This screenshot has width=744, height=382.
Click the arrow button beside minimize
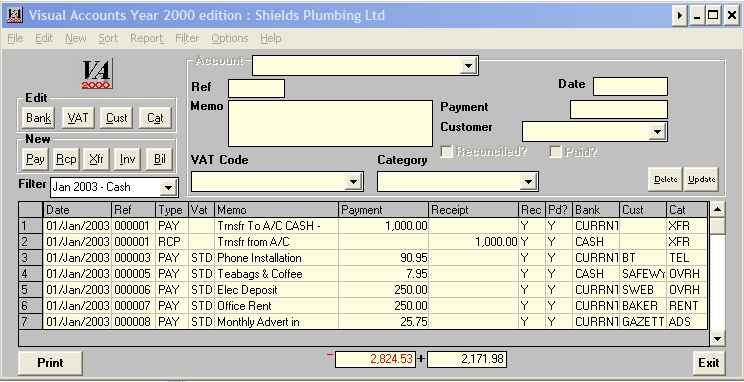tap(679, 16)
